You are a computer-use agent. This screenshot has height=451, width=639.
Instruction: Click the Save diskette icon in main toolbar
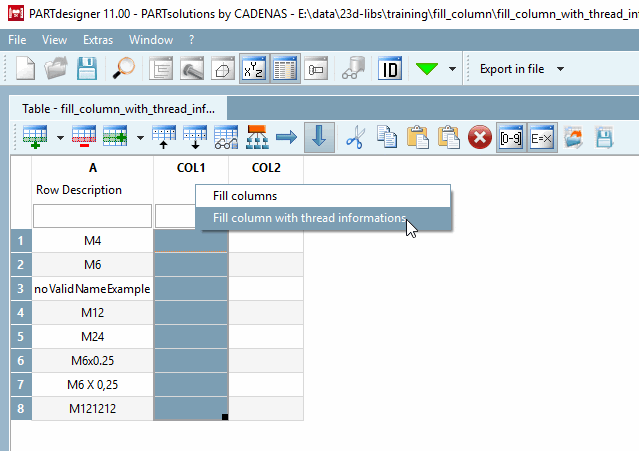[87, 68]
